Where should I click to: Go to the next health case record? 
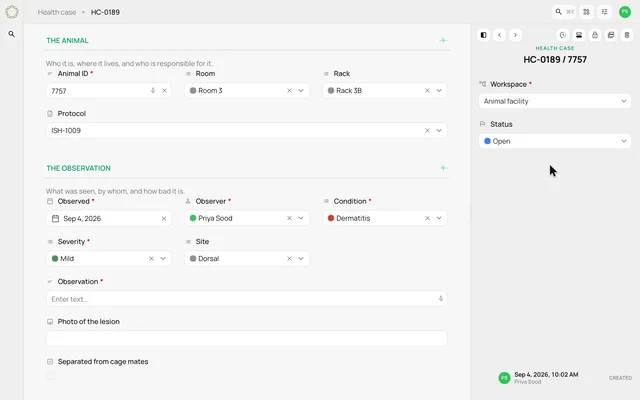coord(515,35)
